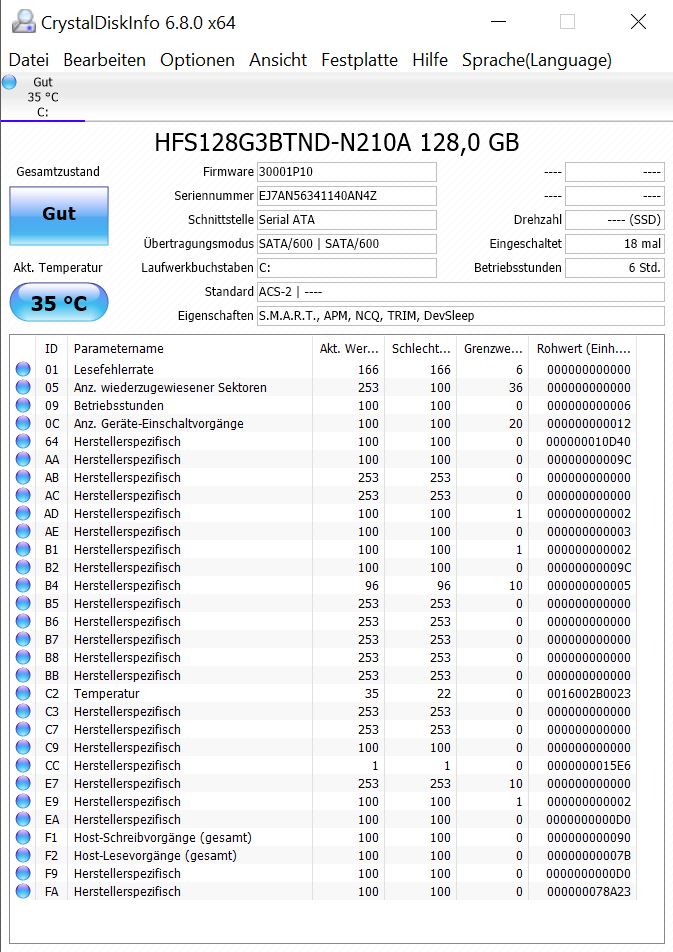Click the blue status orb beside drive C: tab
This screenshot has height=952, width=673.
9,82
